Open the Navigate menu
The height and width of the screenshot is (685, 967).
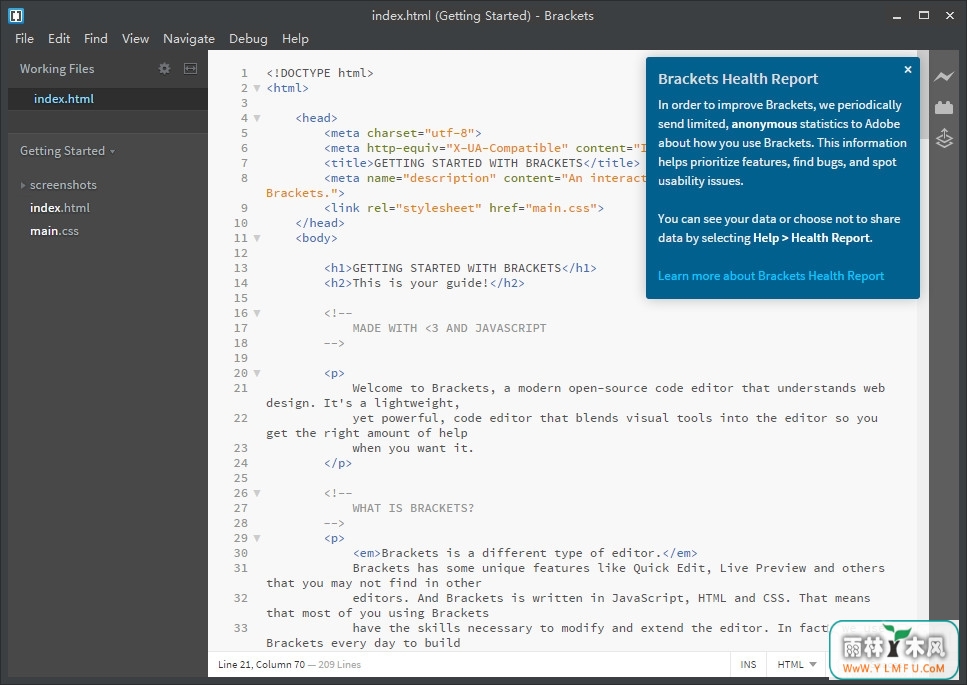189,38
